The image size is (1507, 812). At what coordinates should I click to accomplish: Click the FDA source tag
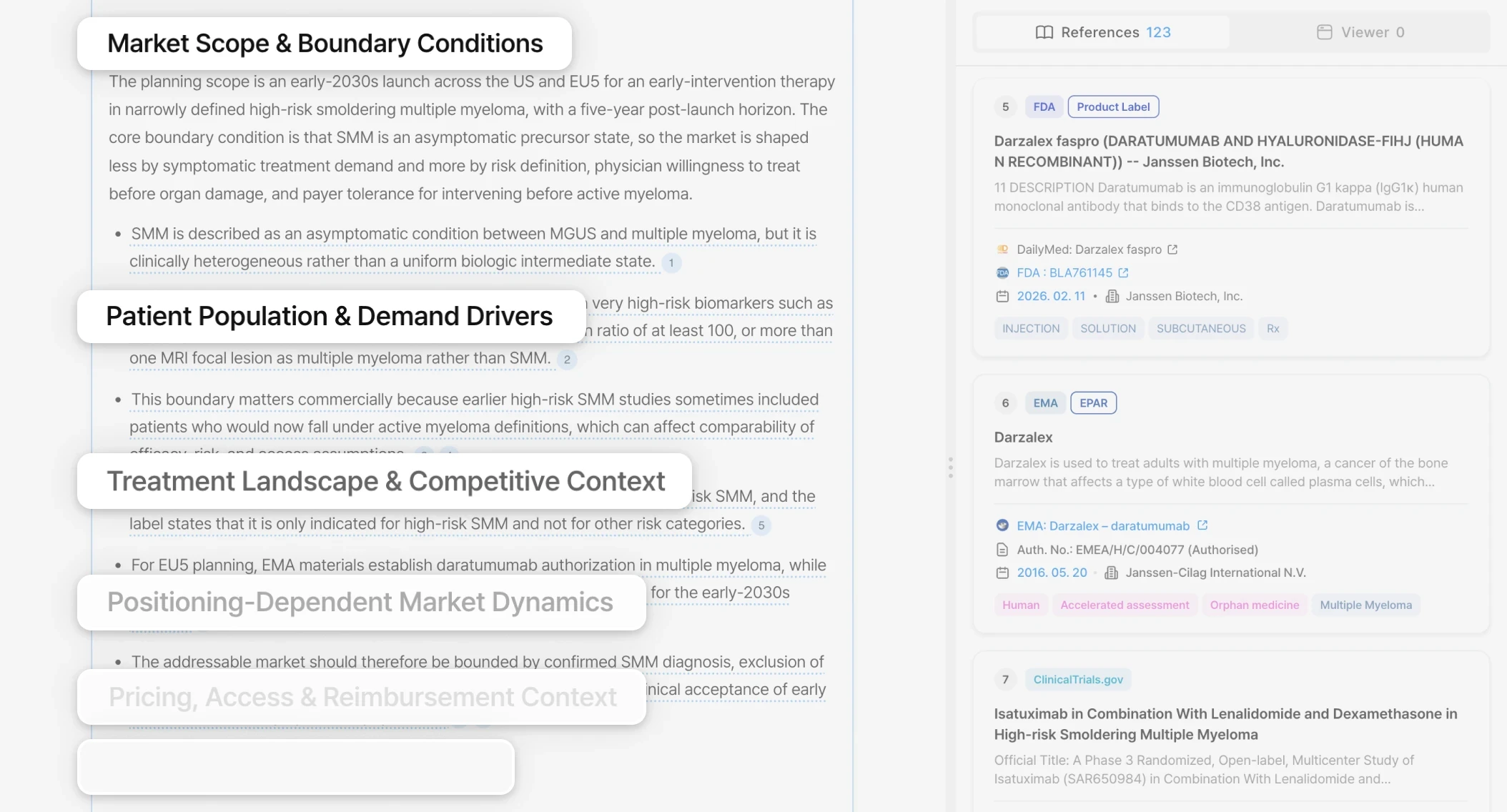(1044, 107)
